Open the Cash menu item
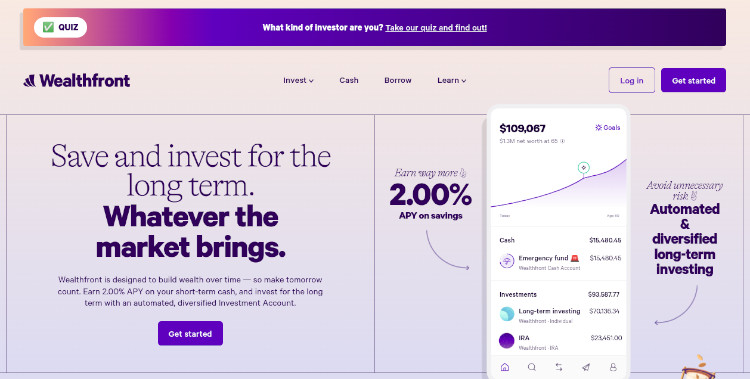 click(349, 80)
